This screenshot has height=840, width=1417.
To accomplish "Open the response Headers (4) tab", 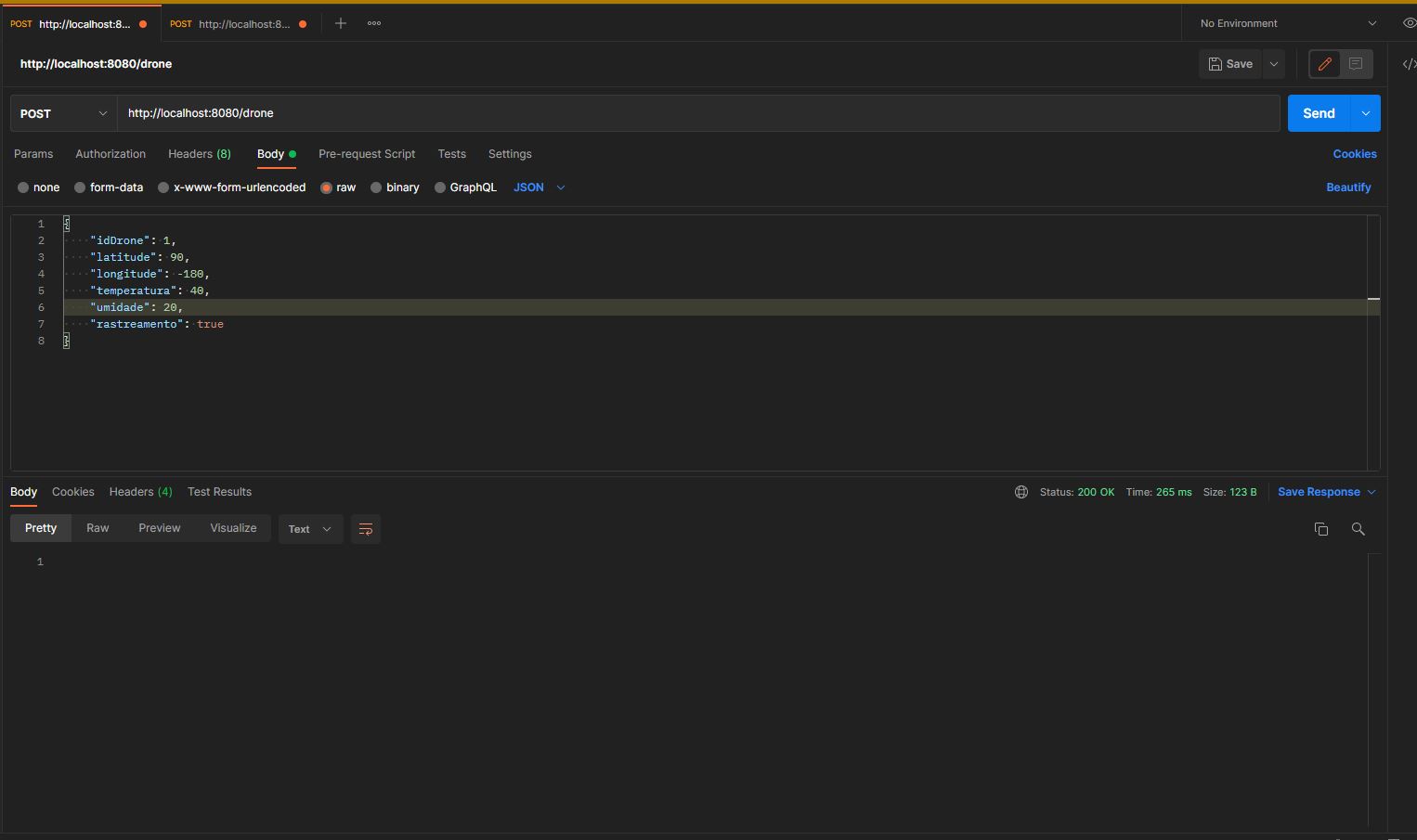I will coord(141,492).
